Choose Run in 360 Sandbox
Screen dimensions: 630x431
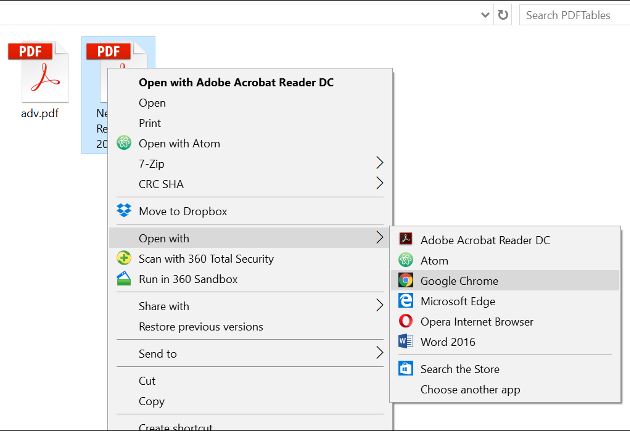250,279
